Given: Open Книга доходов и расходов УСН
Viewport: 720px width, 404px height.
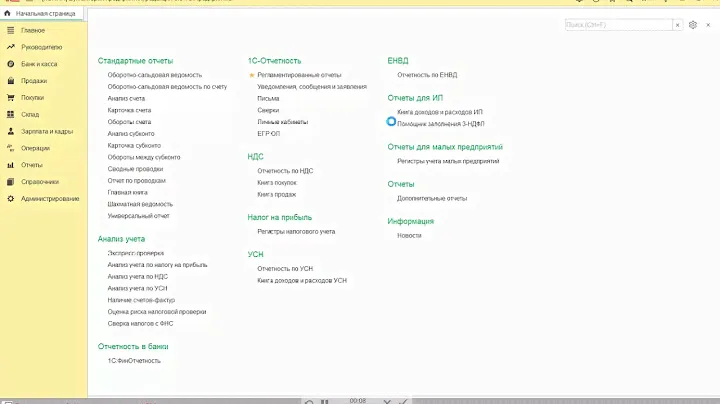Looking at the screenshot, I should [302, 281].
